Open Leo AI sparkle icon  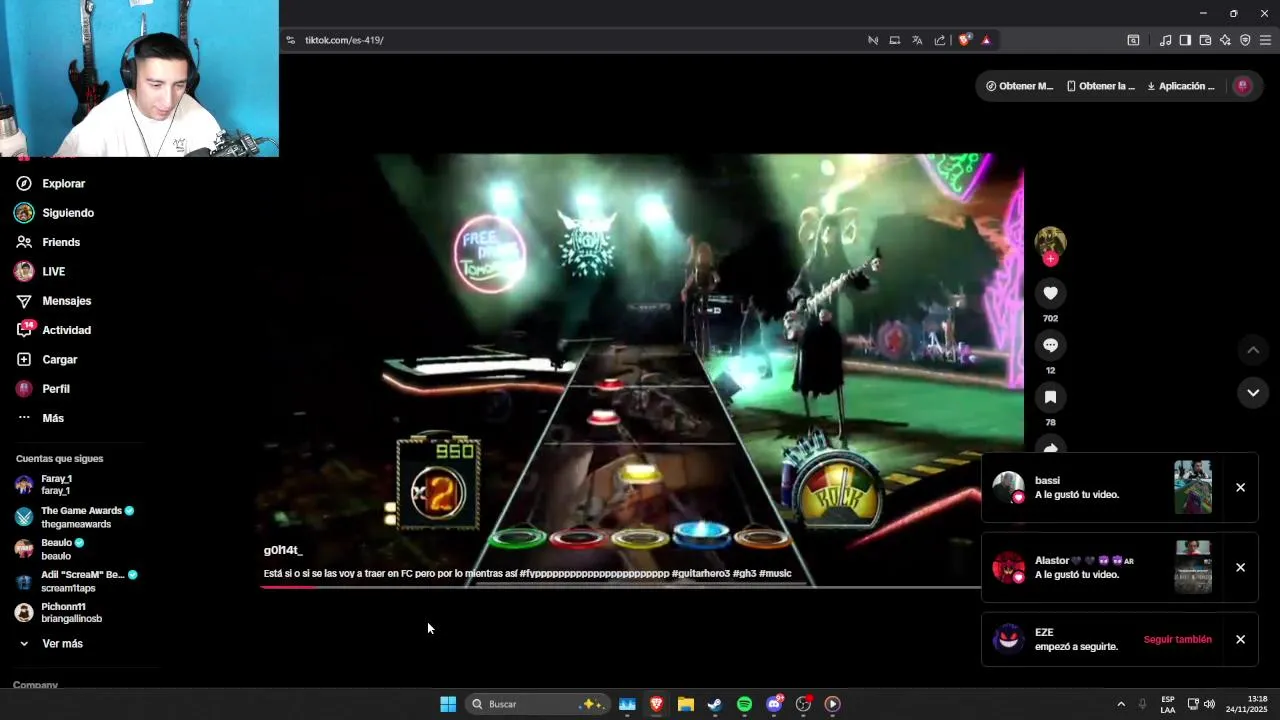coord(1225,40)
